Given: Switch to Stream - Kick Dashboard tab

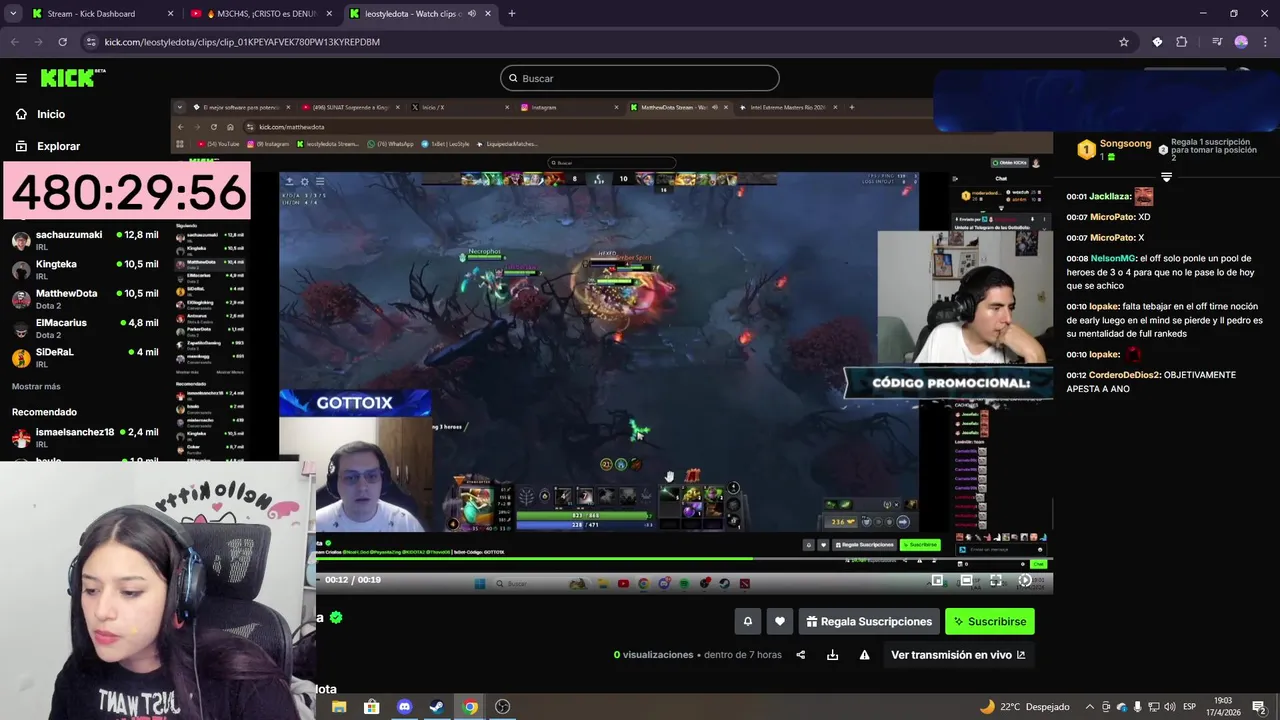Looking at the screenshot, I should [100, 14].
